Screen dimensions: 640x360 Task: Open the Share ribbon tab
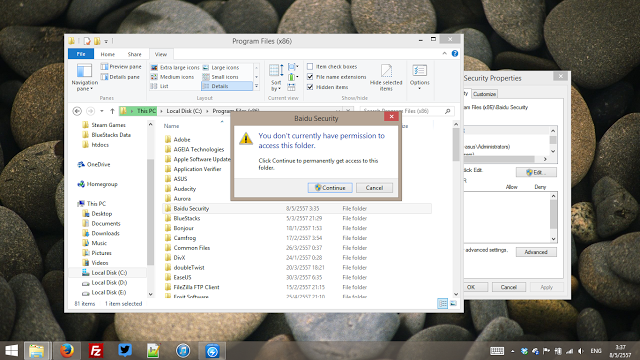[134, 54]
